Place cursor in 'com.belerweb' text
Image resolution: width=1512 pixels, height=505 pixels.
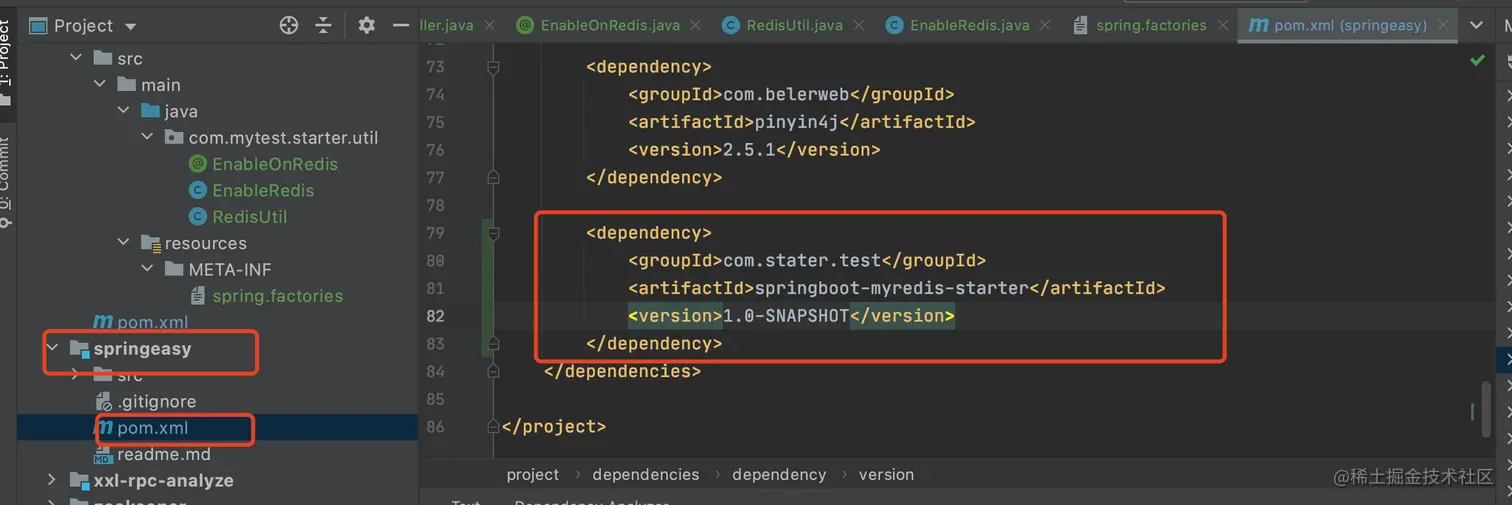(x=785, y=95)
